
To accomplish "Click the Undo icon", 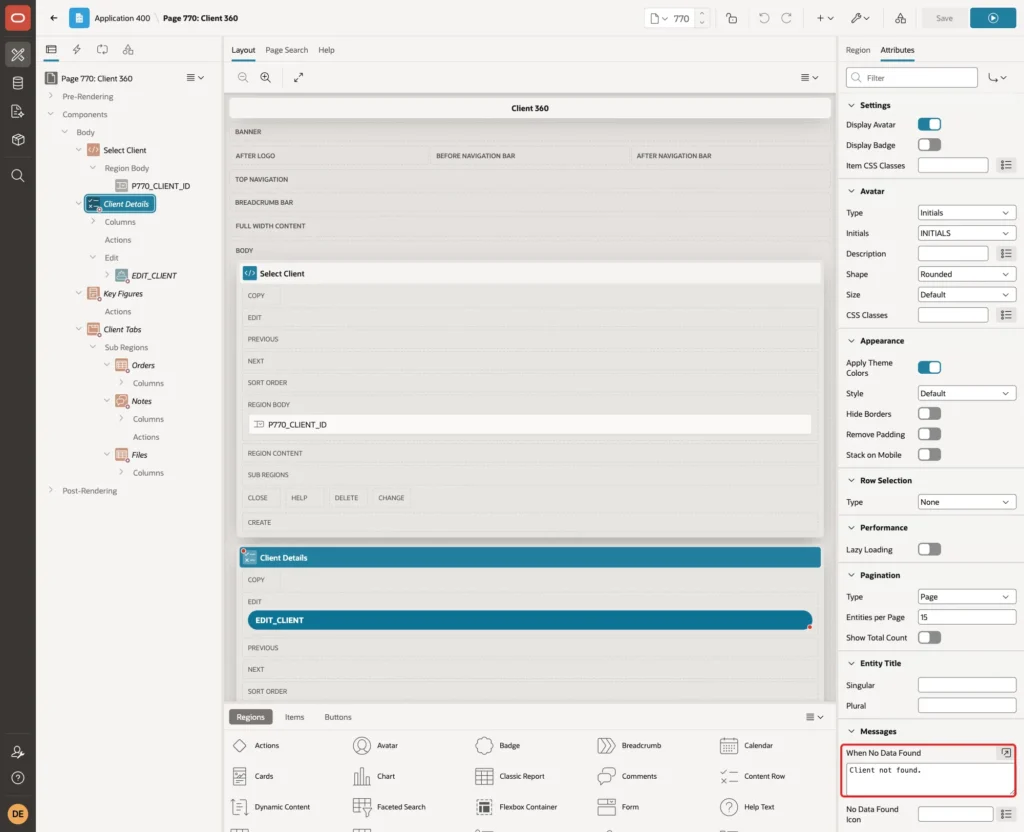I will 763,18.
